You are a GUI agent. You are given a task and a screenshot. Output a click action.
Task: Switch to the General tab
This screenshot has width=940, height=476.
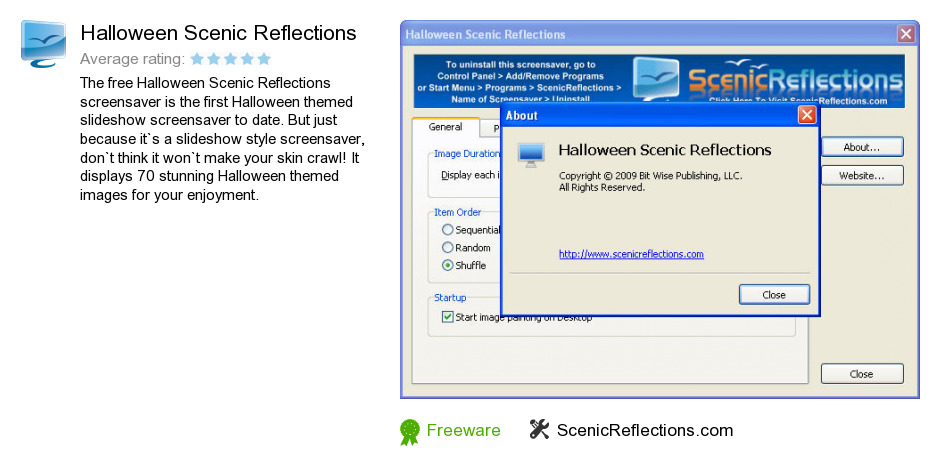point(445,127)
